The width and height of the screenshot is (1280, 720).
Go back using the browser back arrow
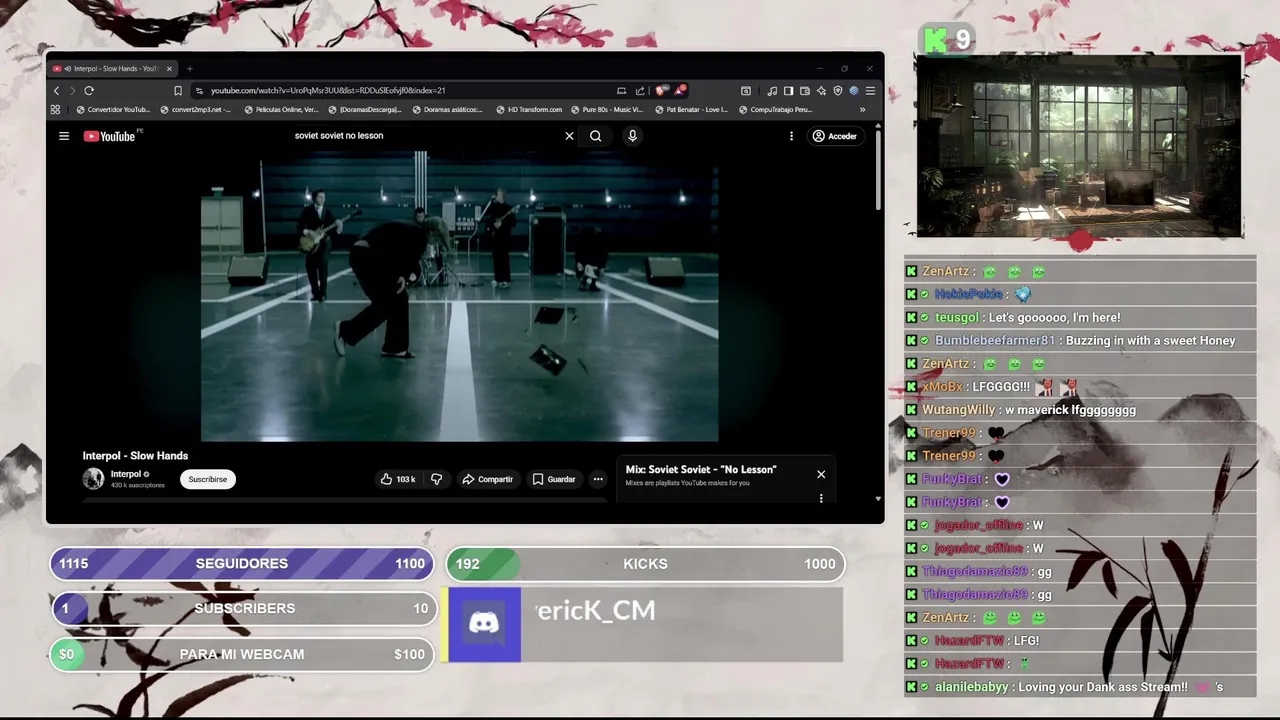coord(57,90)
